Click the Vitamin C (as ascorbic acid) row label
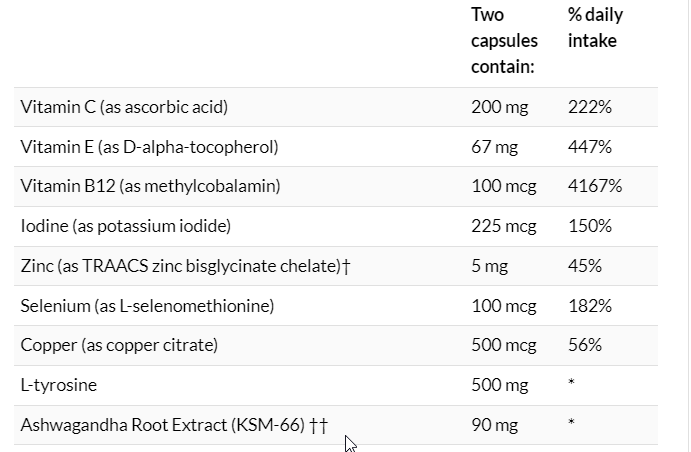The image size is (691, 452). click(x=130, y=107)
